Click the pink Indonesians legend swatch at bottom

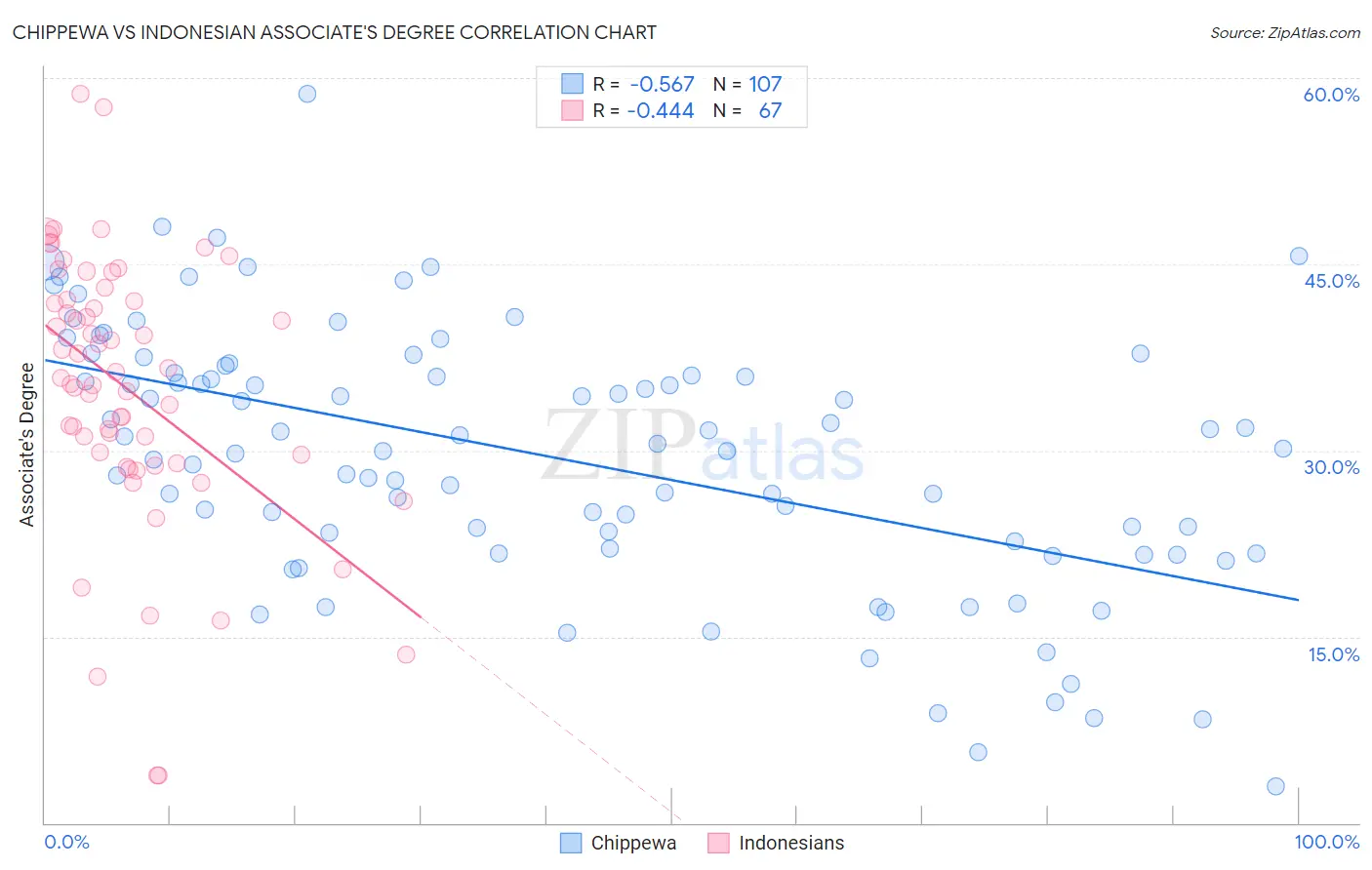click(x=718, y=843)
